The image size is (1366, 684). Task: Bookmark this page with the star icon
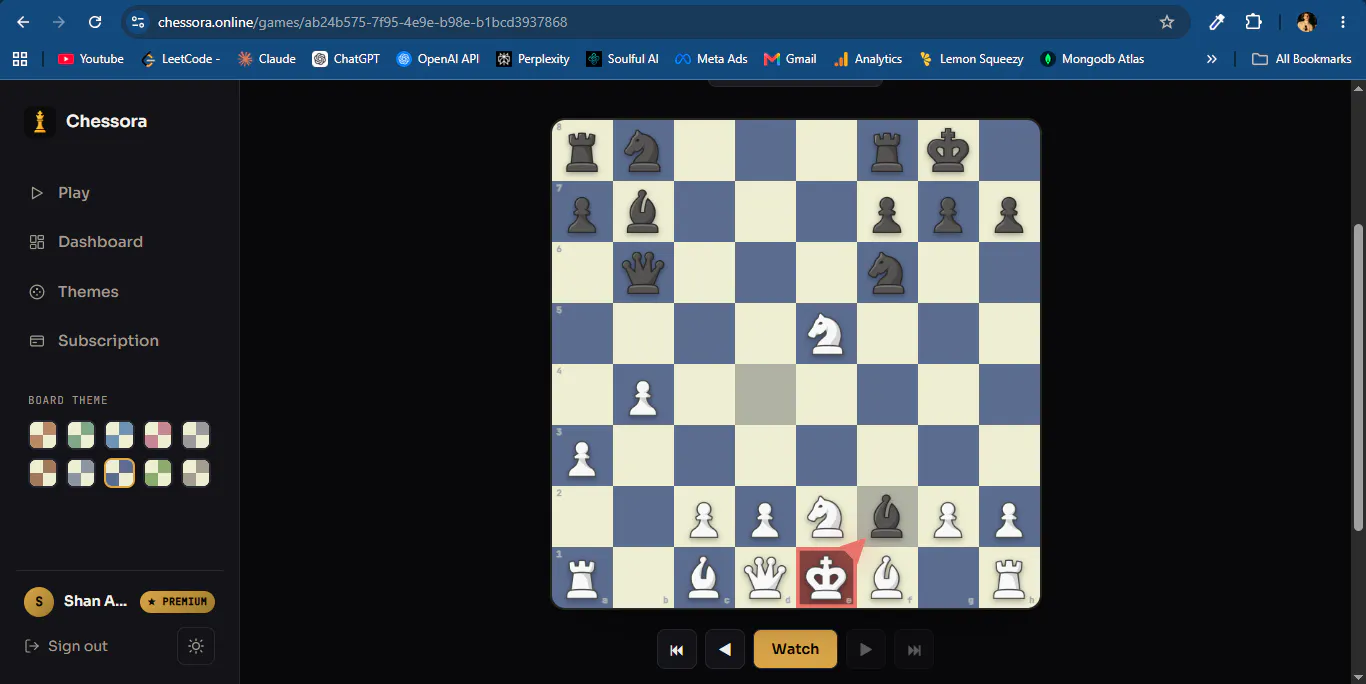pos(1166,22)
